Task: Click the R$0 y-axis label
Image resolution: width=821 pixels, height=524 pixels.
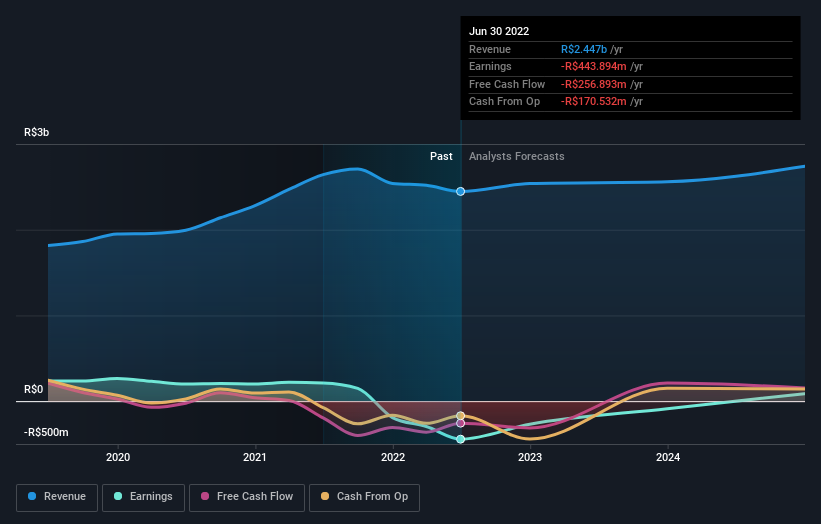Action: (34, 389)
